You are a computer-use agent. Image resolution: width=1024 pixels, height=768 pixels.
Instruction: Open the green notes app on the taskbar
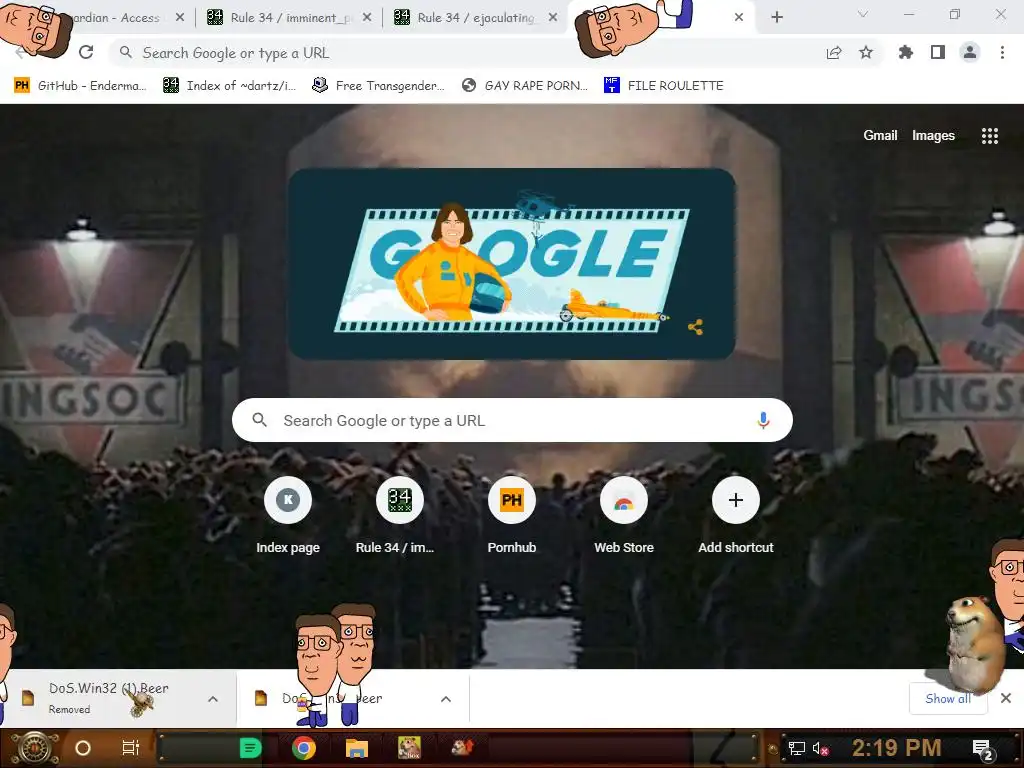coord(250,748)
